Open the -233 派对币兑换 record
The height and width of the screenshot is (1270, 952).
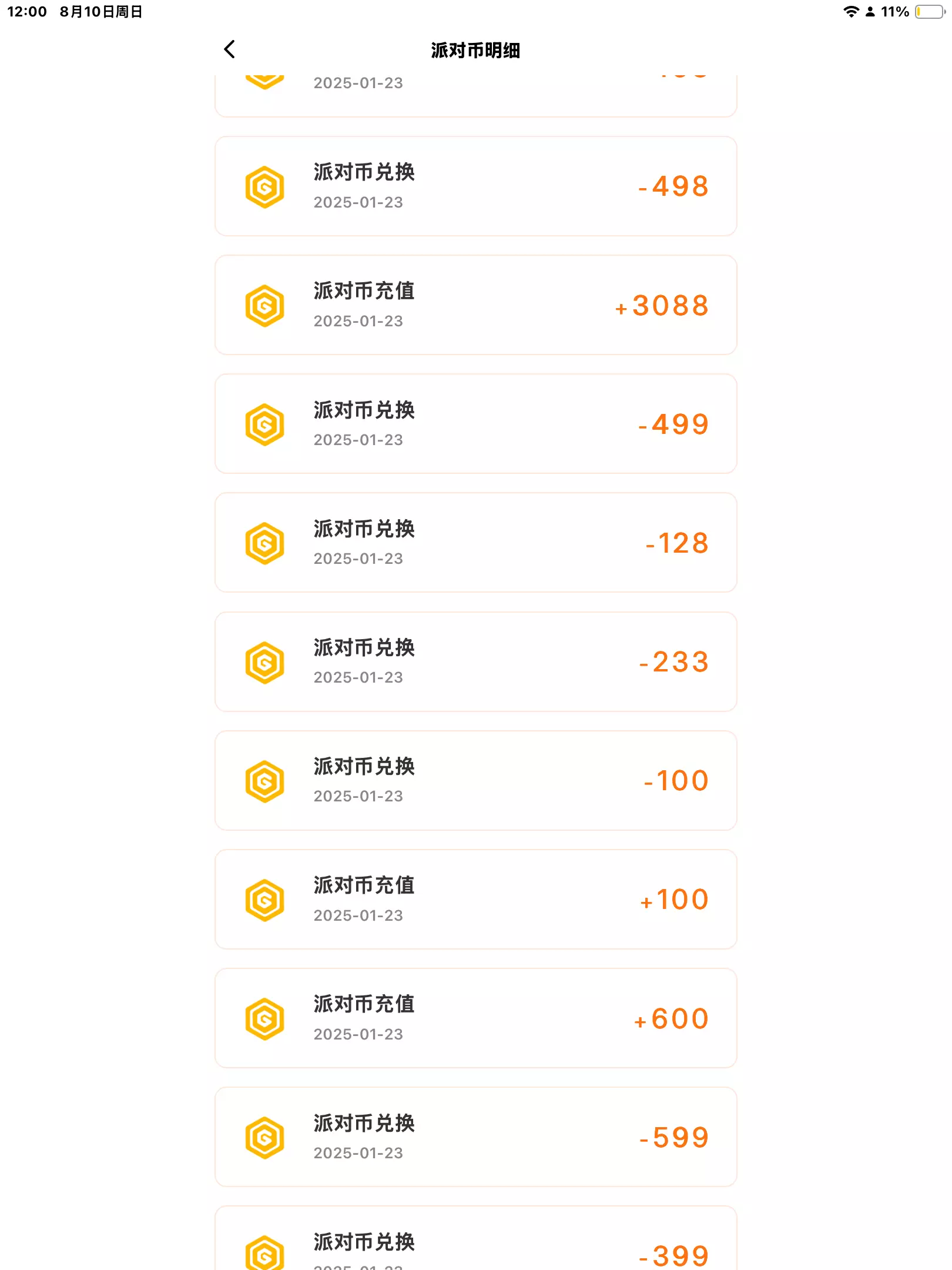475,662
